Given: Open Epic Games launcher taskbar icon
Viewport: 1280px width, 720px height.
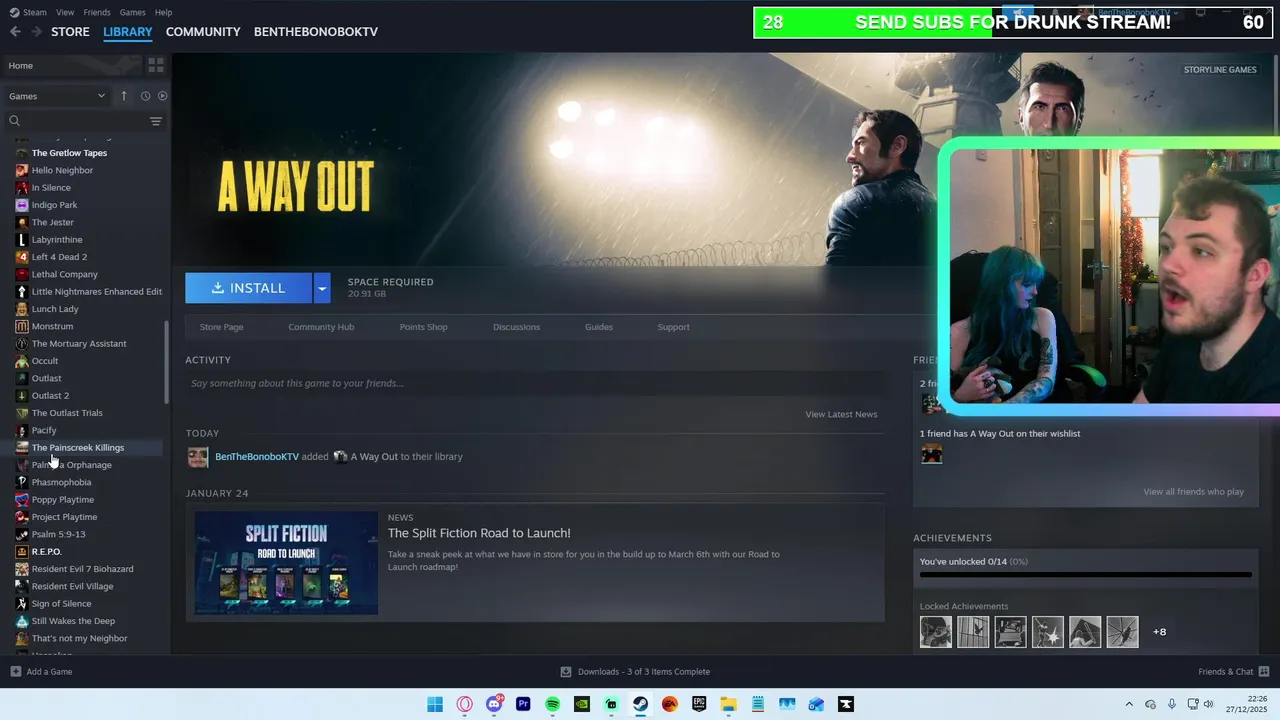Looking at the screenshot, I should pyautogui.click(x=699, y=704).
